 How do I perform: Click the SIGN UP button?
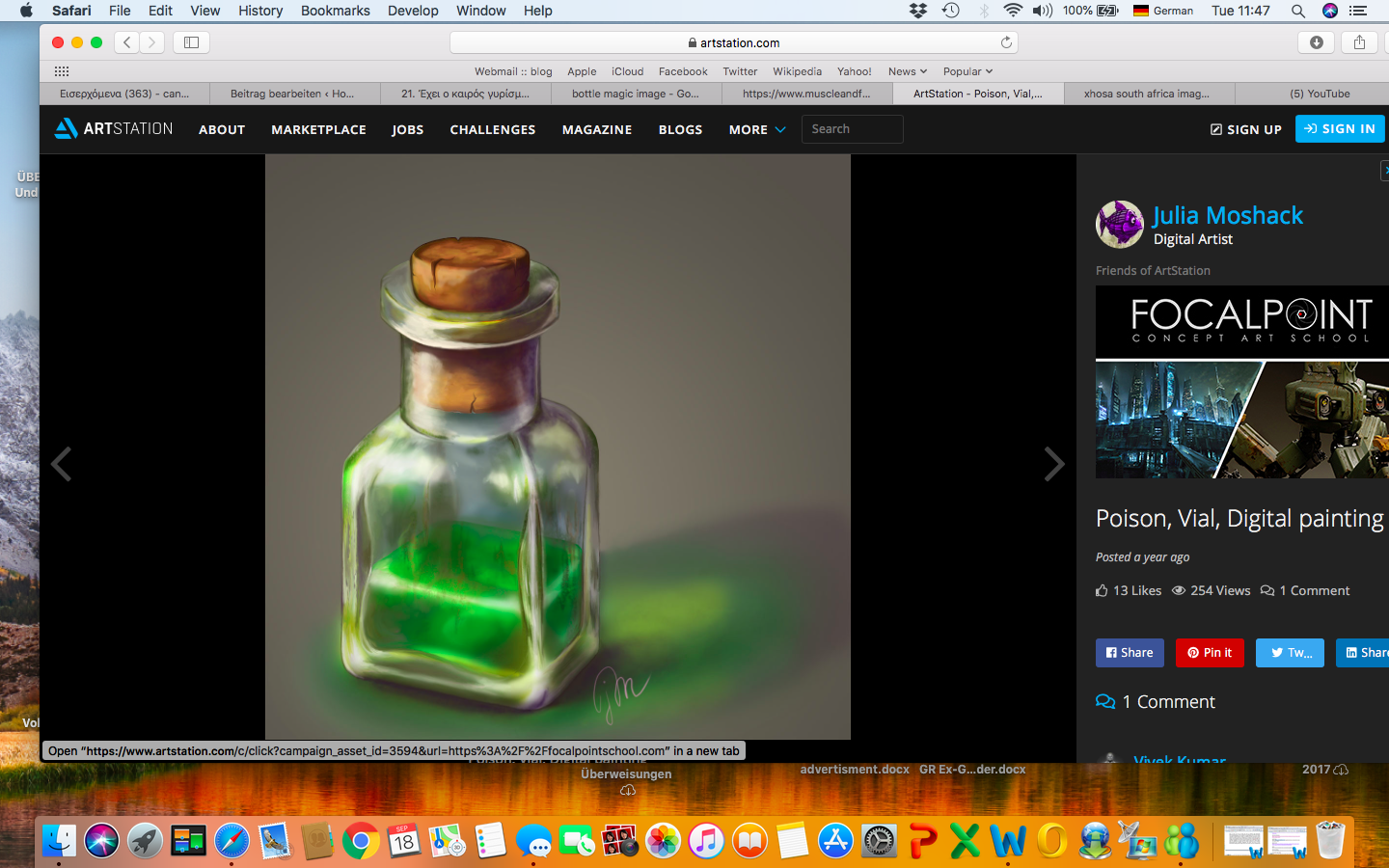tap(1245, 129)
